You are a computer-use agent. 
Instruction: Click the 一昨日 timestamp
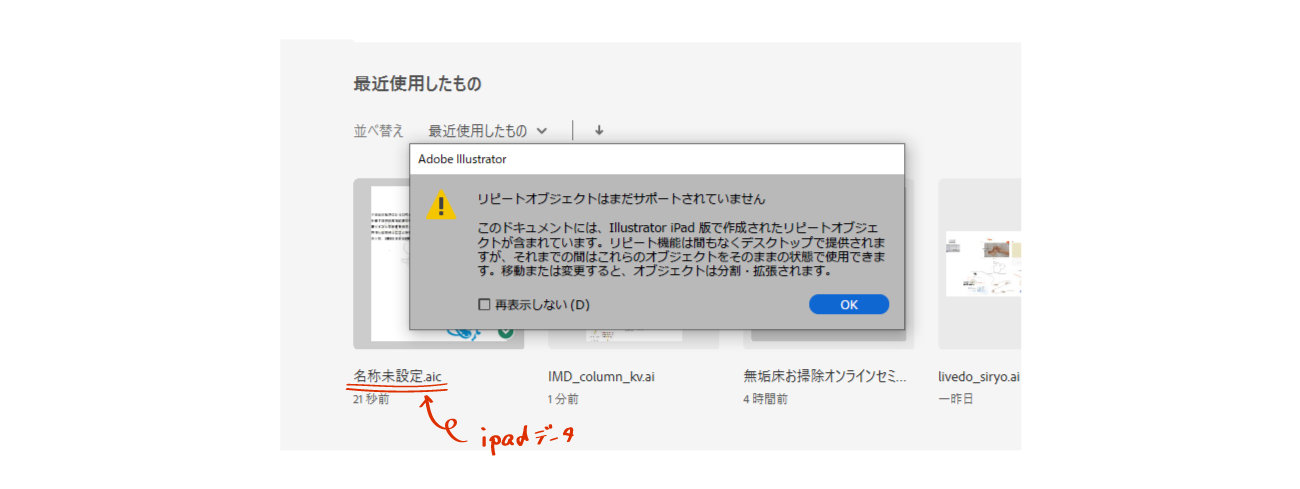956,399
